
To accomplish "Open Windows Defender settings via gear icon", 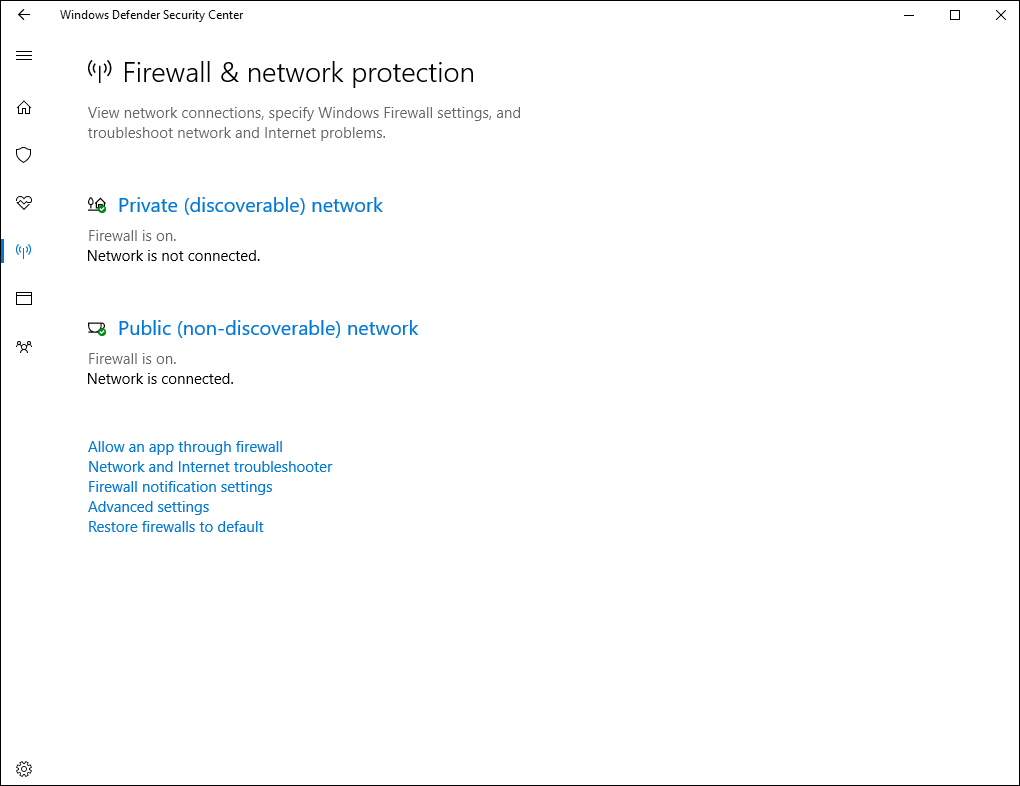I will click(x=23, y=768).
